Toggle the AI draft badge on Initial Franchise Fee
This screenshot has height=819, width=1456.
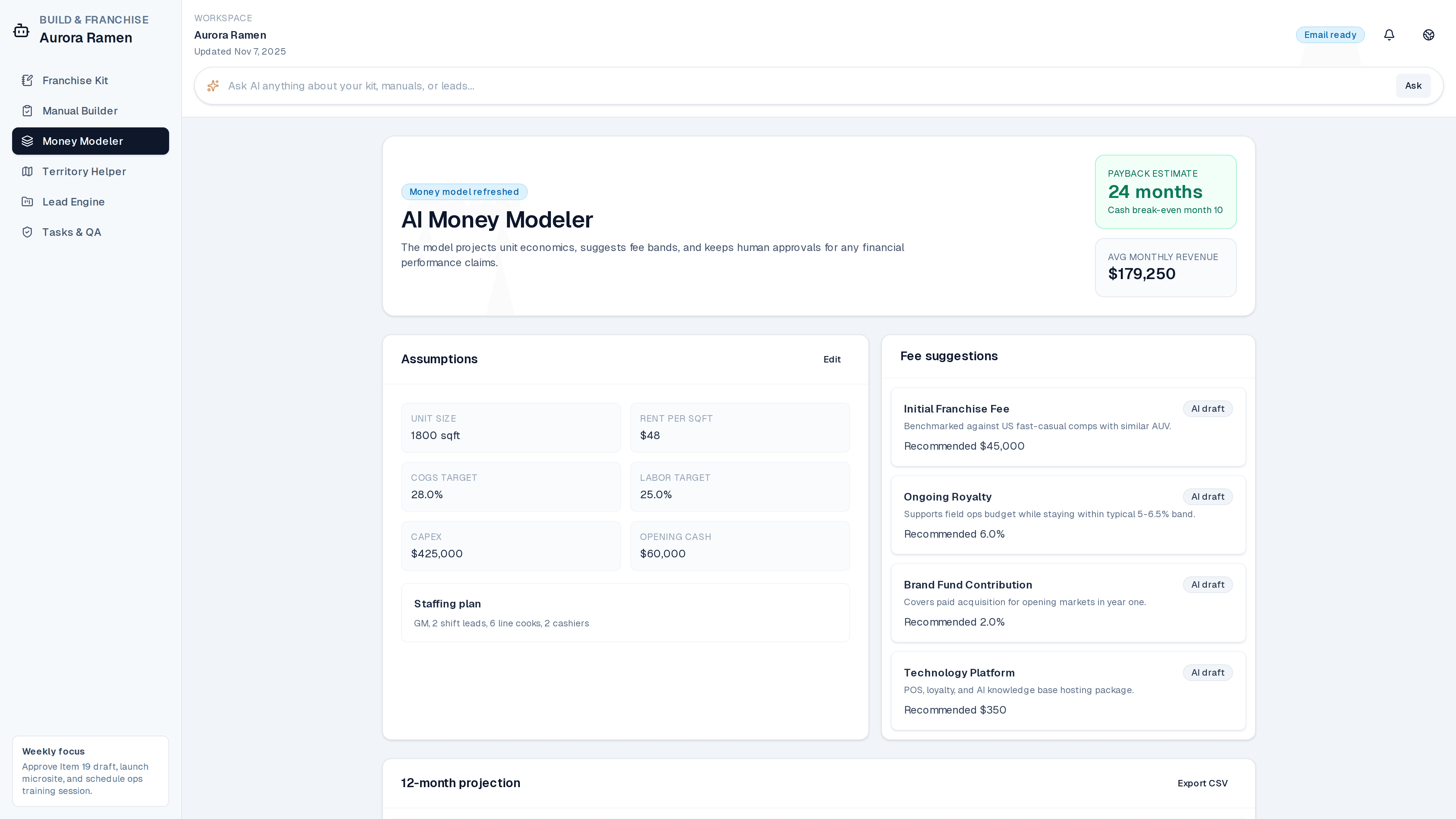click(1207, 408)
